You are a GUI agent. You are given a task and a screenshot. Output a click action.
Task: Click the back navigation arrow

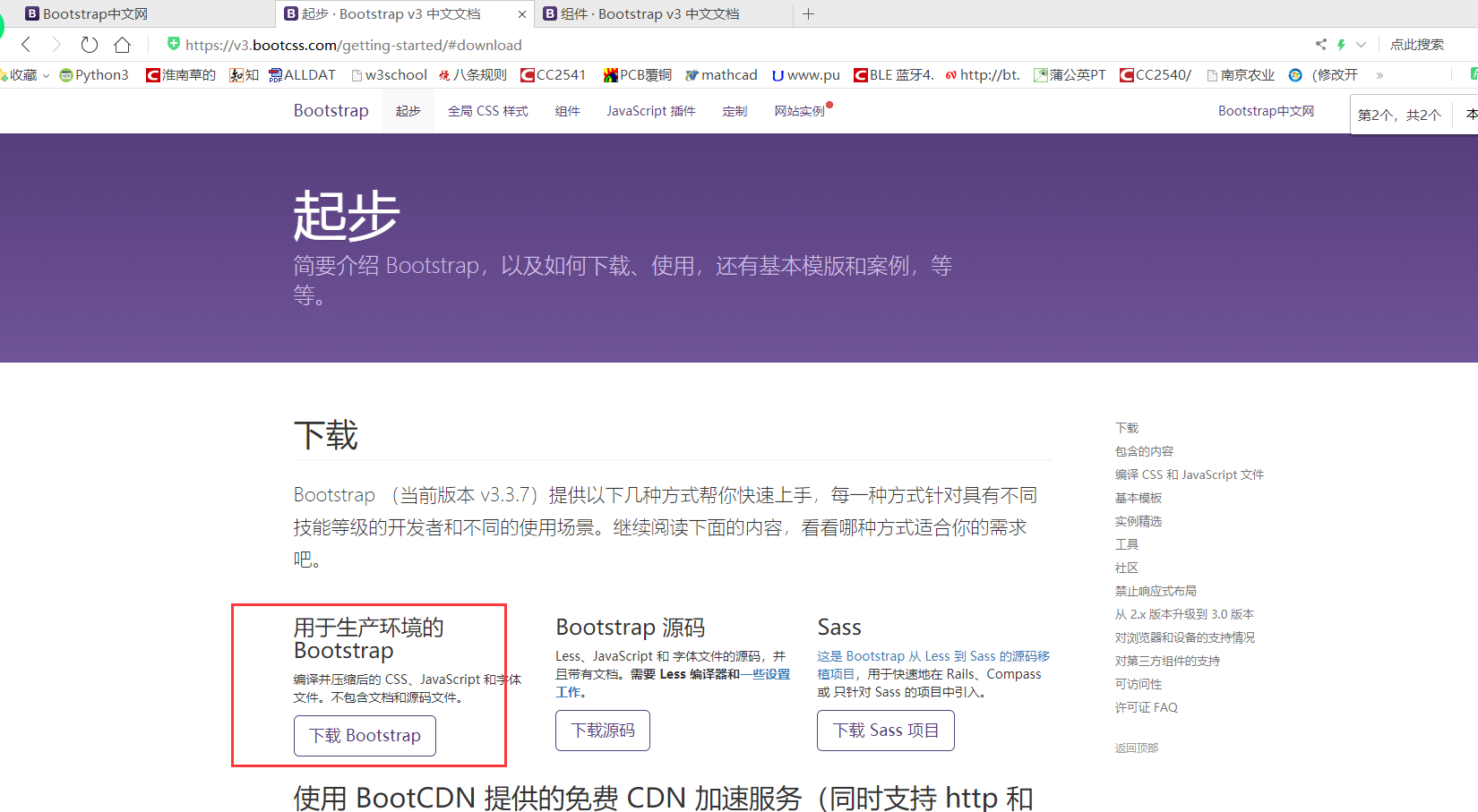coord(24,44)
